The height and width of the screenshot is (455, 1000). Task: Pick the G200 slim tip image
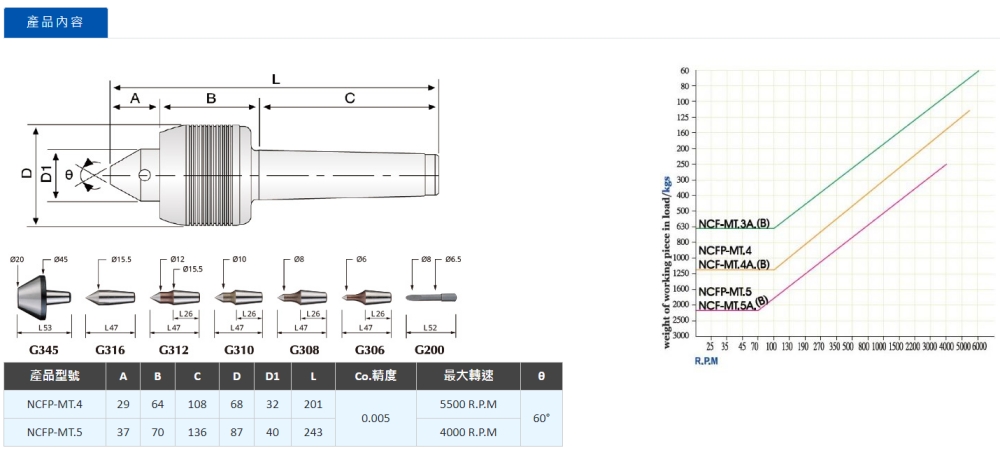(x=431, y=297)
